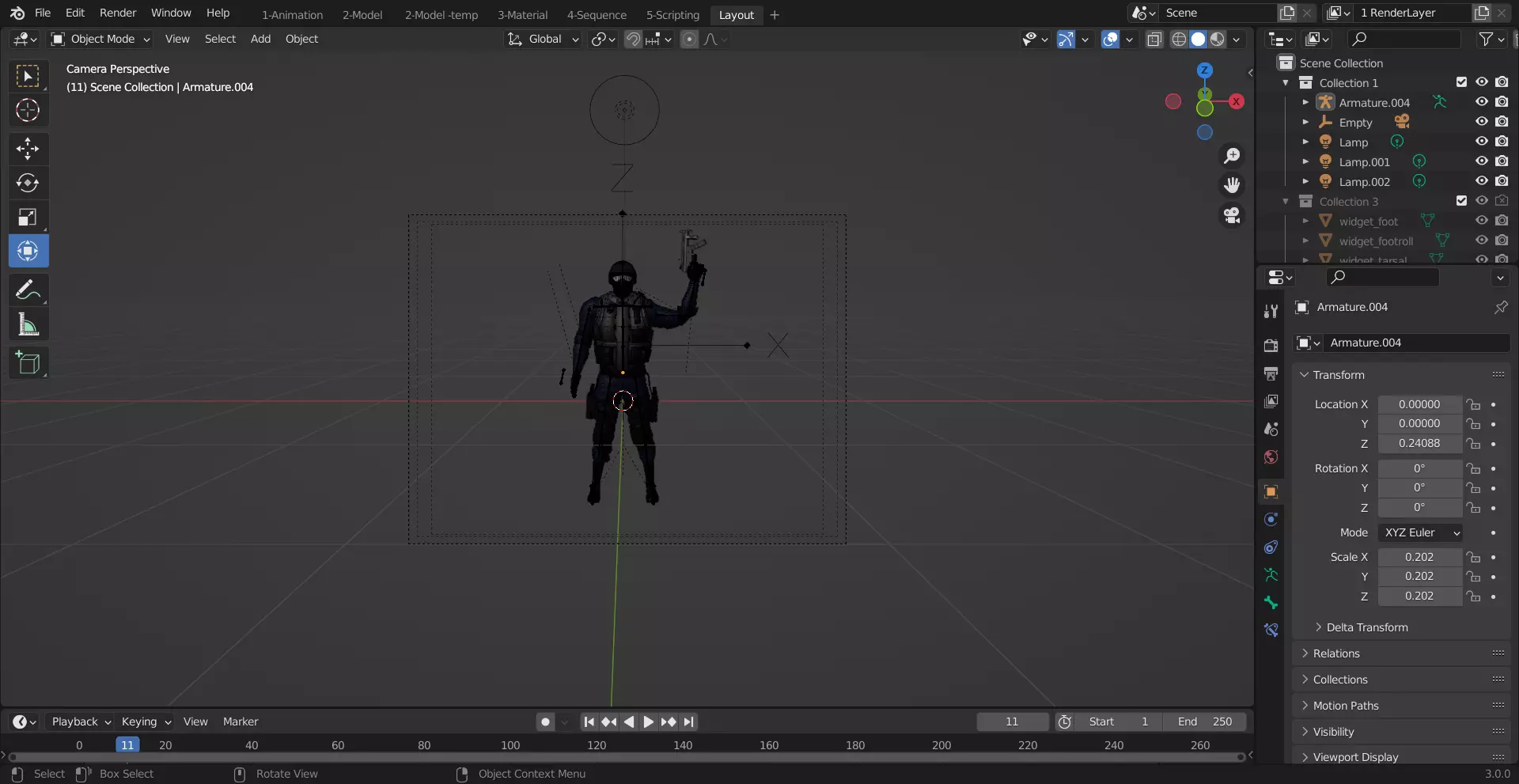The height and width of the screenshot is (784, 1519).
Task: Expand the Motion Paths panel
Action: coord(1400,706)
